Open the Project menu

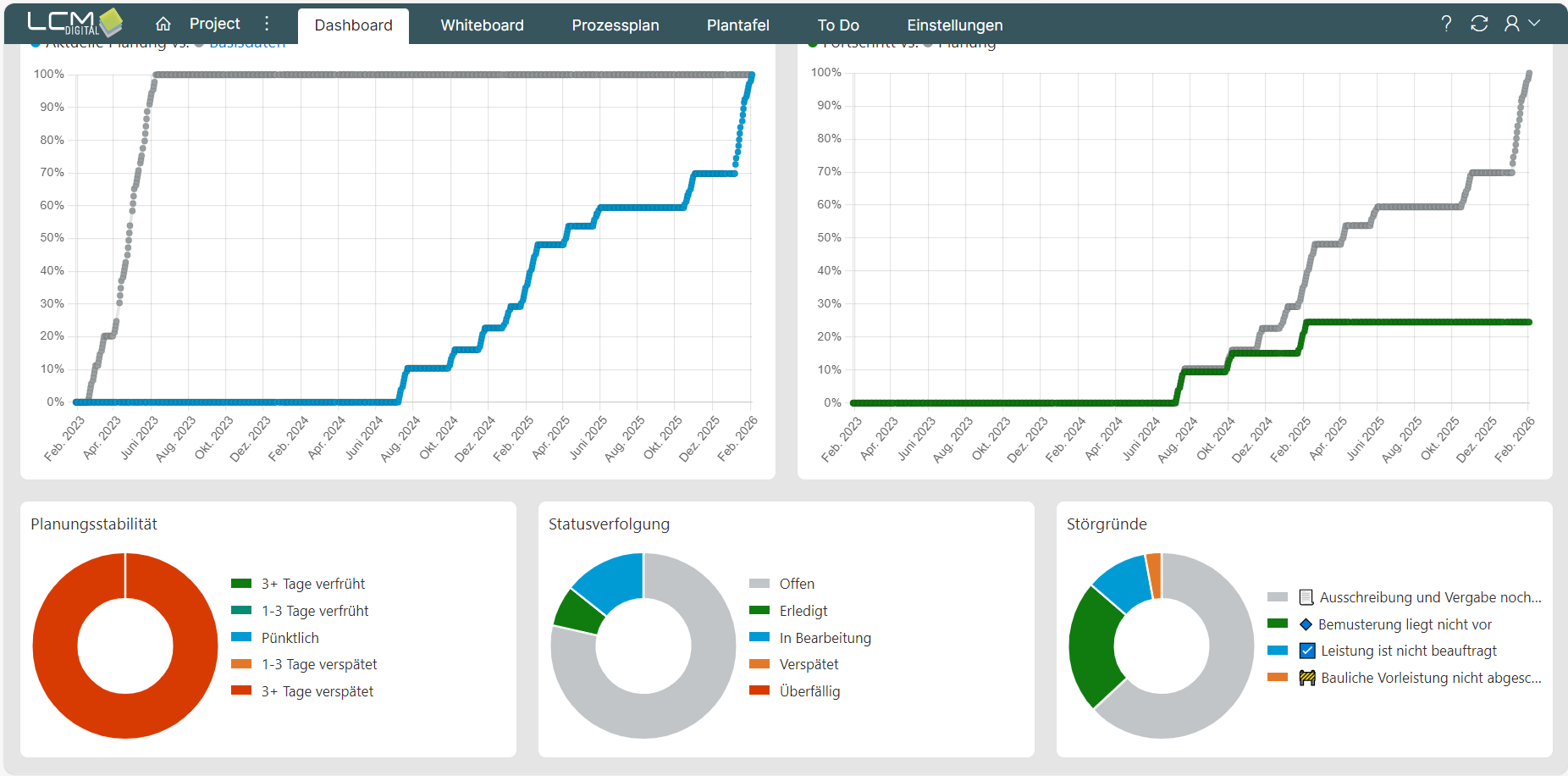pyautogui.click(x=214, y=24)
